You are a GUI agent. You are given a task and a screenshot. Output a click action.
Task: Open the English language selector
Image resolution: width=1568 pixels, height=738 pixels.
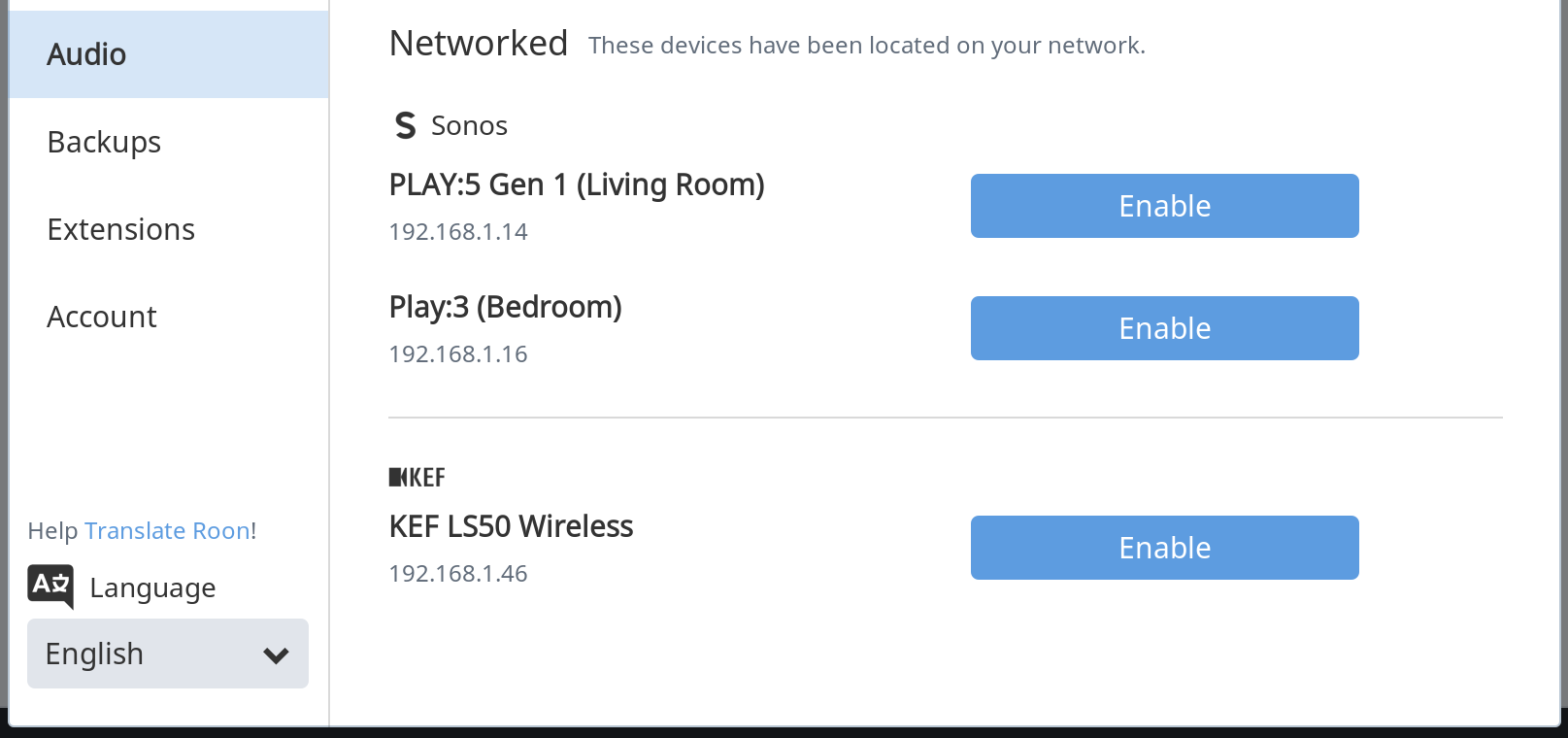click(168, 654)
